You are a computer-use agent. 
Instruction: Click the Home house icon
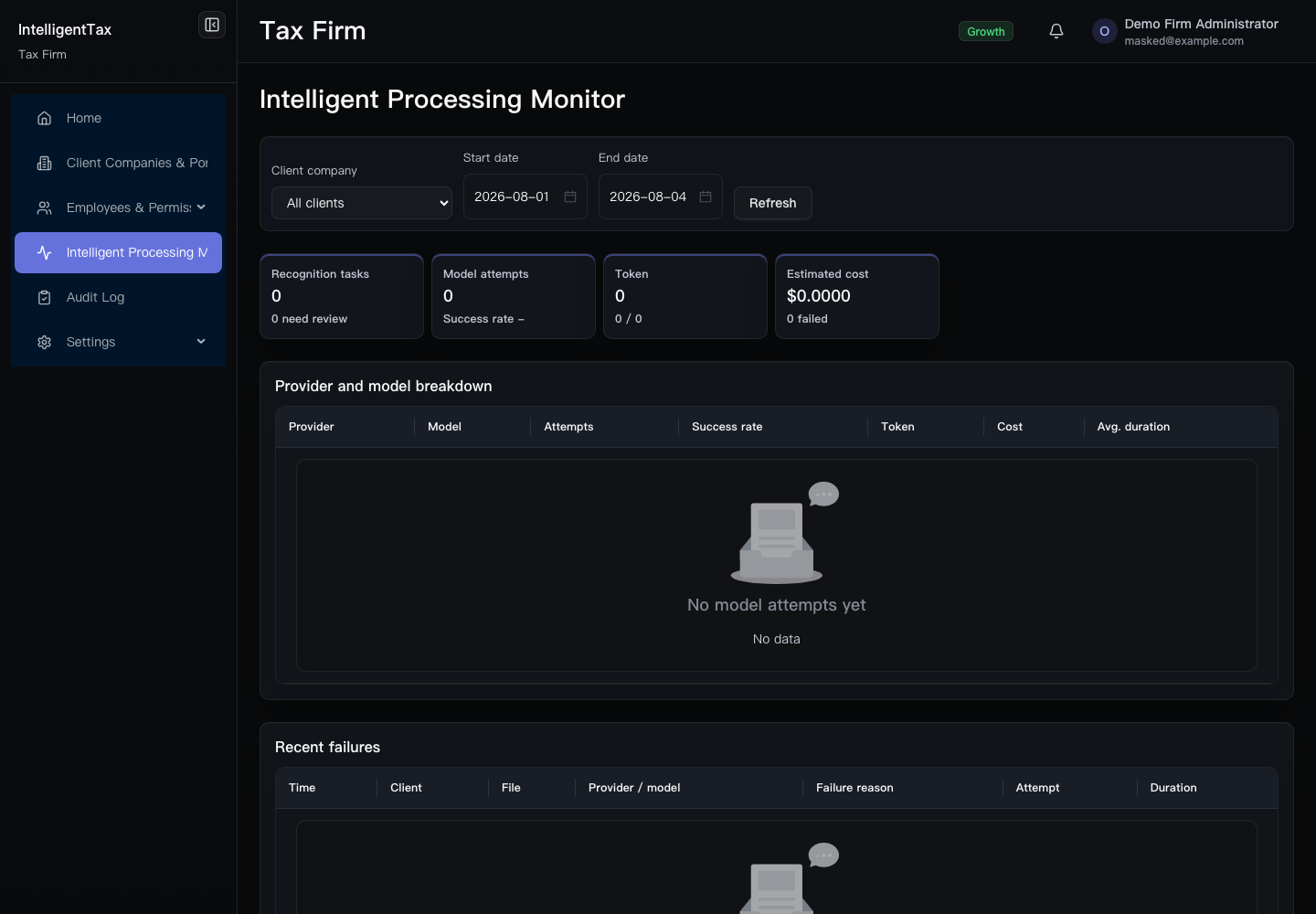(44, 118)
